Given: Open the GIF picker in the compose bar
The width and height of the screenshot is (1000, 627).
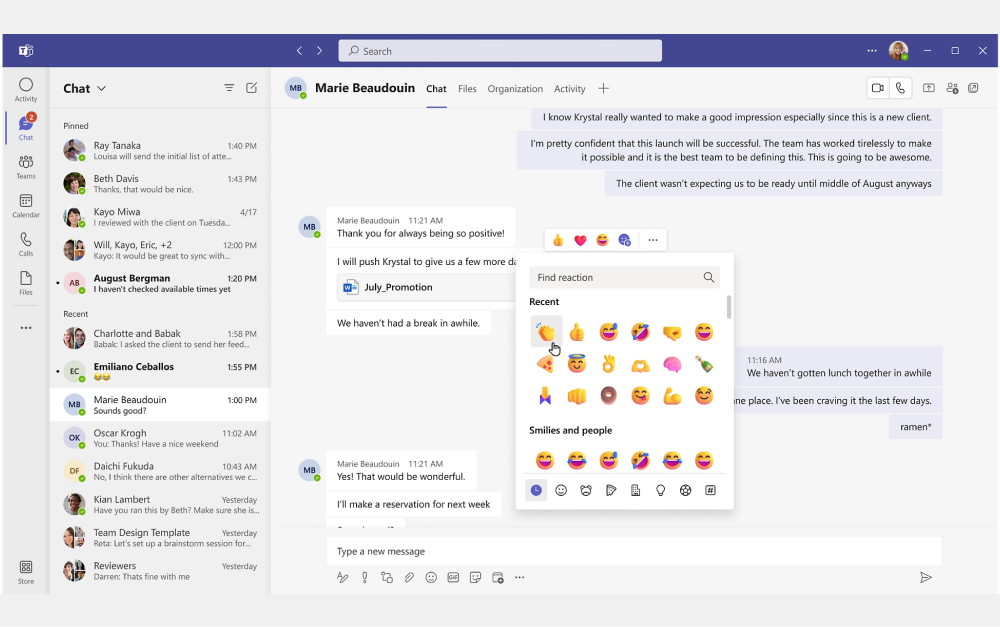Looking at the screenshot, I should point(453,577).
